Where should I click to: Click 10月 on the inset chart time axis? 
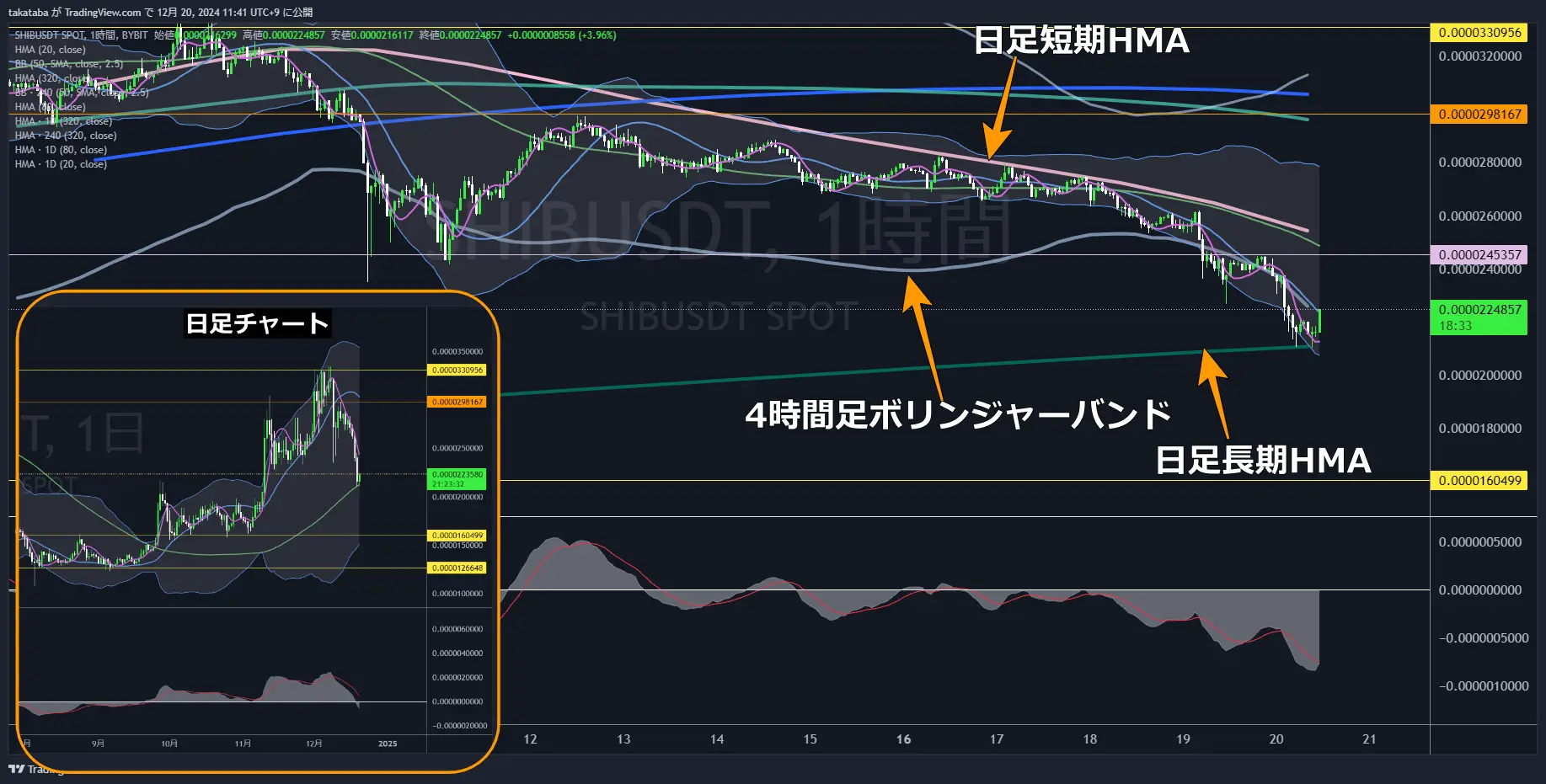tap(169, 744)
